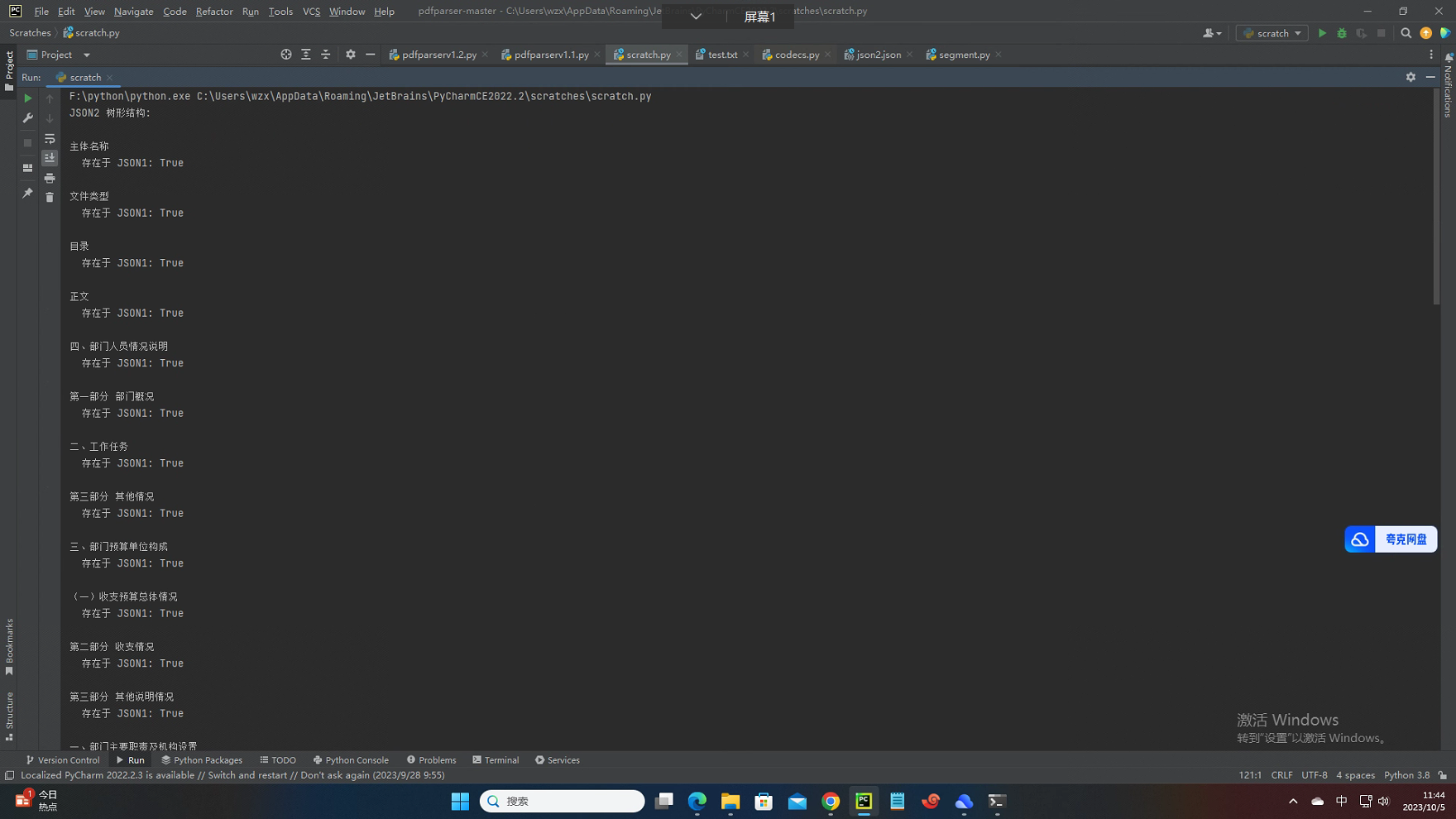Change UTF-8 file encoding in status bar
The height and width of the screenshot is (819, 1456).
click(1314, 775)
